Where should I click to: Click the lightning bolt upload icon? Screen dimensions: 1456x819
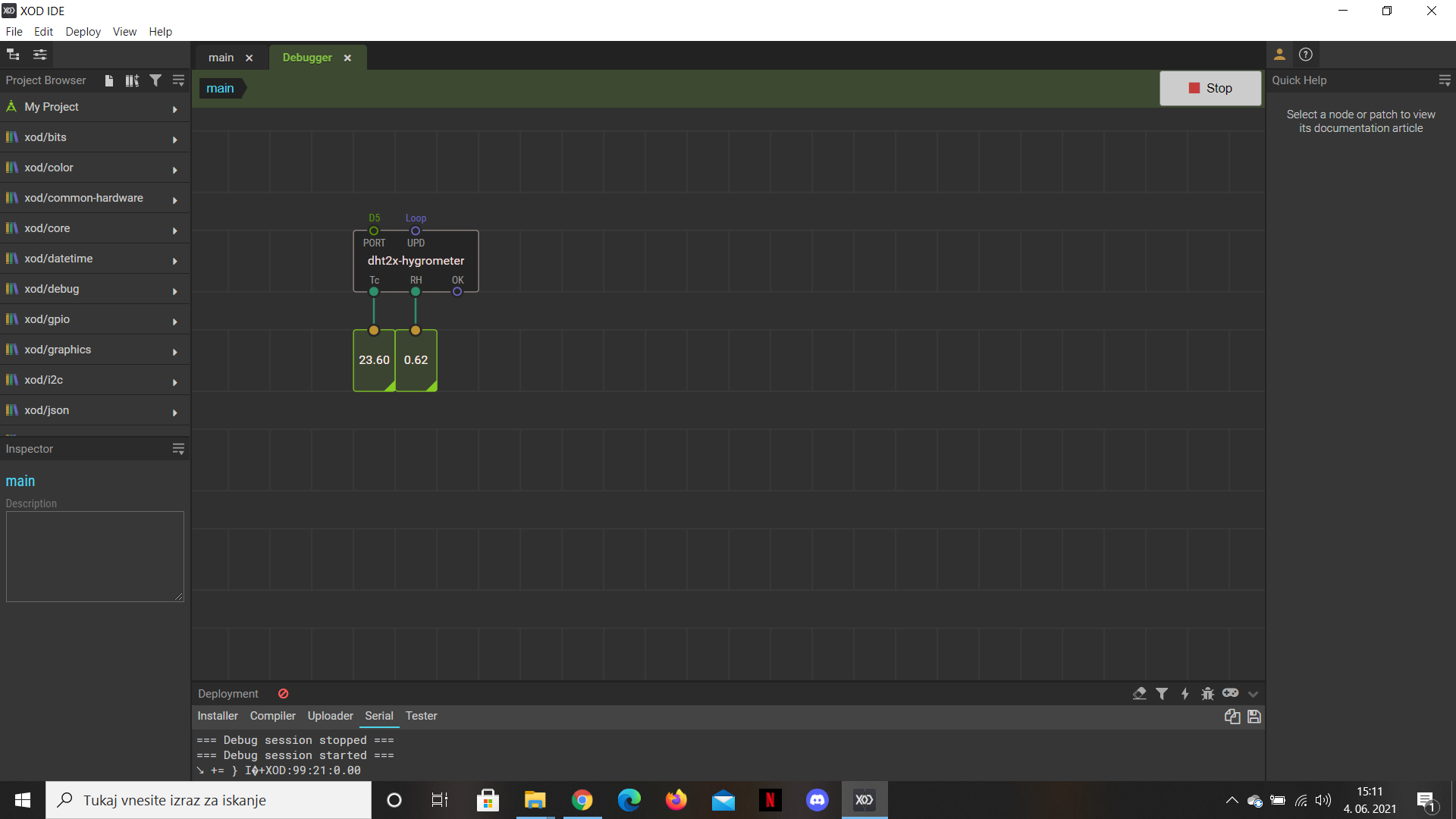click(x=1185, y=694)
